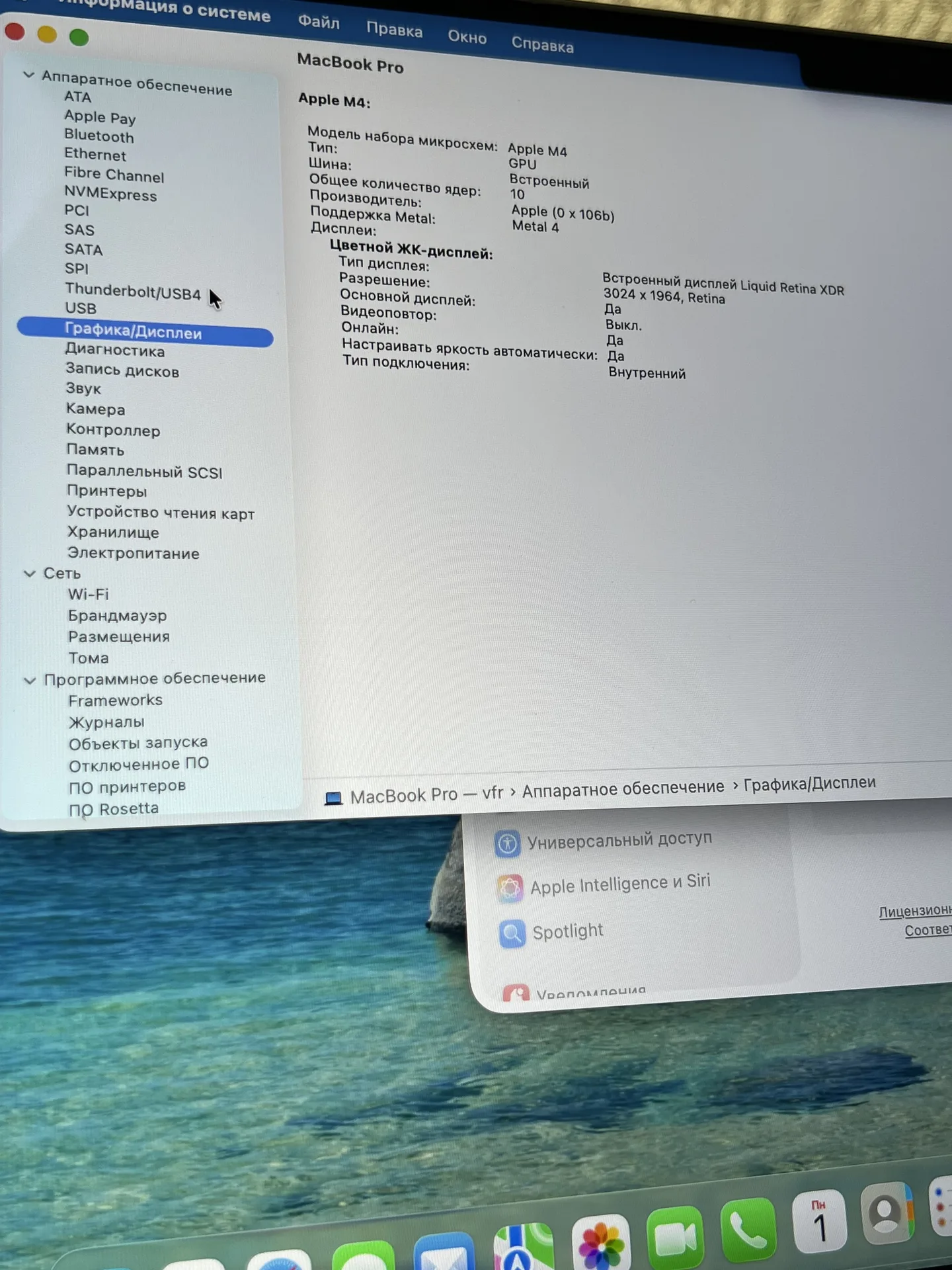Collapse the Аппаратное обеспечение section

[28, 75]
